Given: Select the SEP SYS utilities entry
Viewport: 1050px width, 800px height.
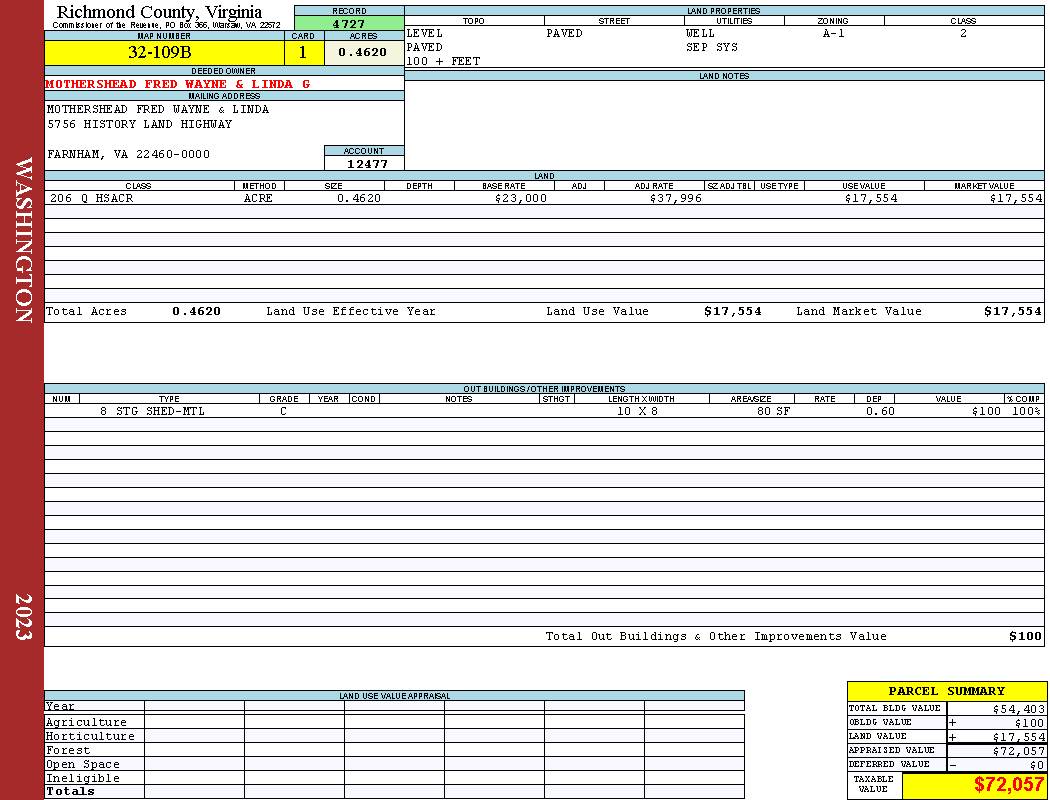Looking at the screenshot, I should [x=712, y=48].
